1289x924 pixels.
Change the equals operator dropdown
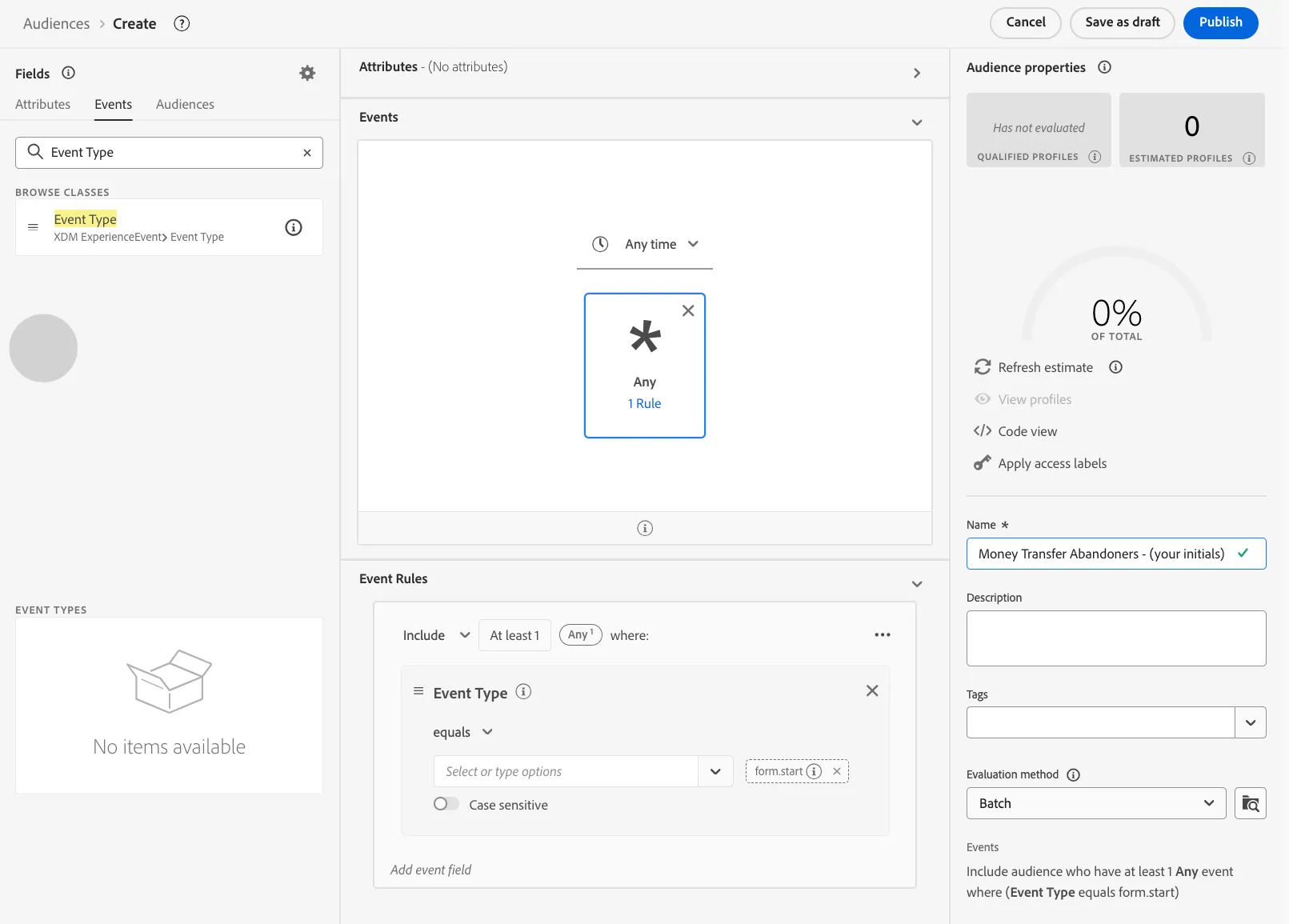point(463,732)
